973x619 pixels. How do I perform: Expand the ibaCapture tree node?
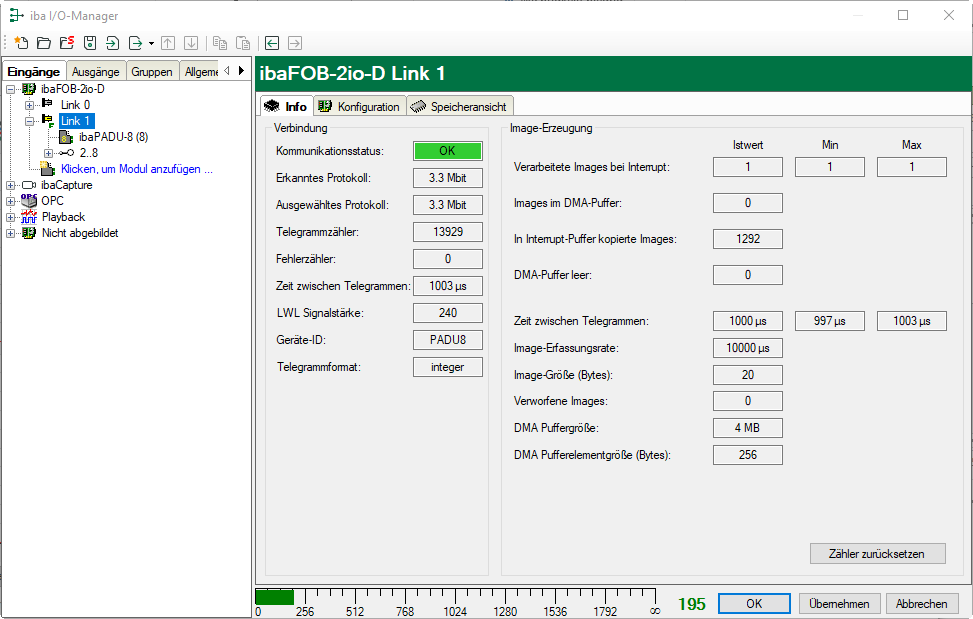[x=10, y=185]
